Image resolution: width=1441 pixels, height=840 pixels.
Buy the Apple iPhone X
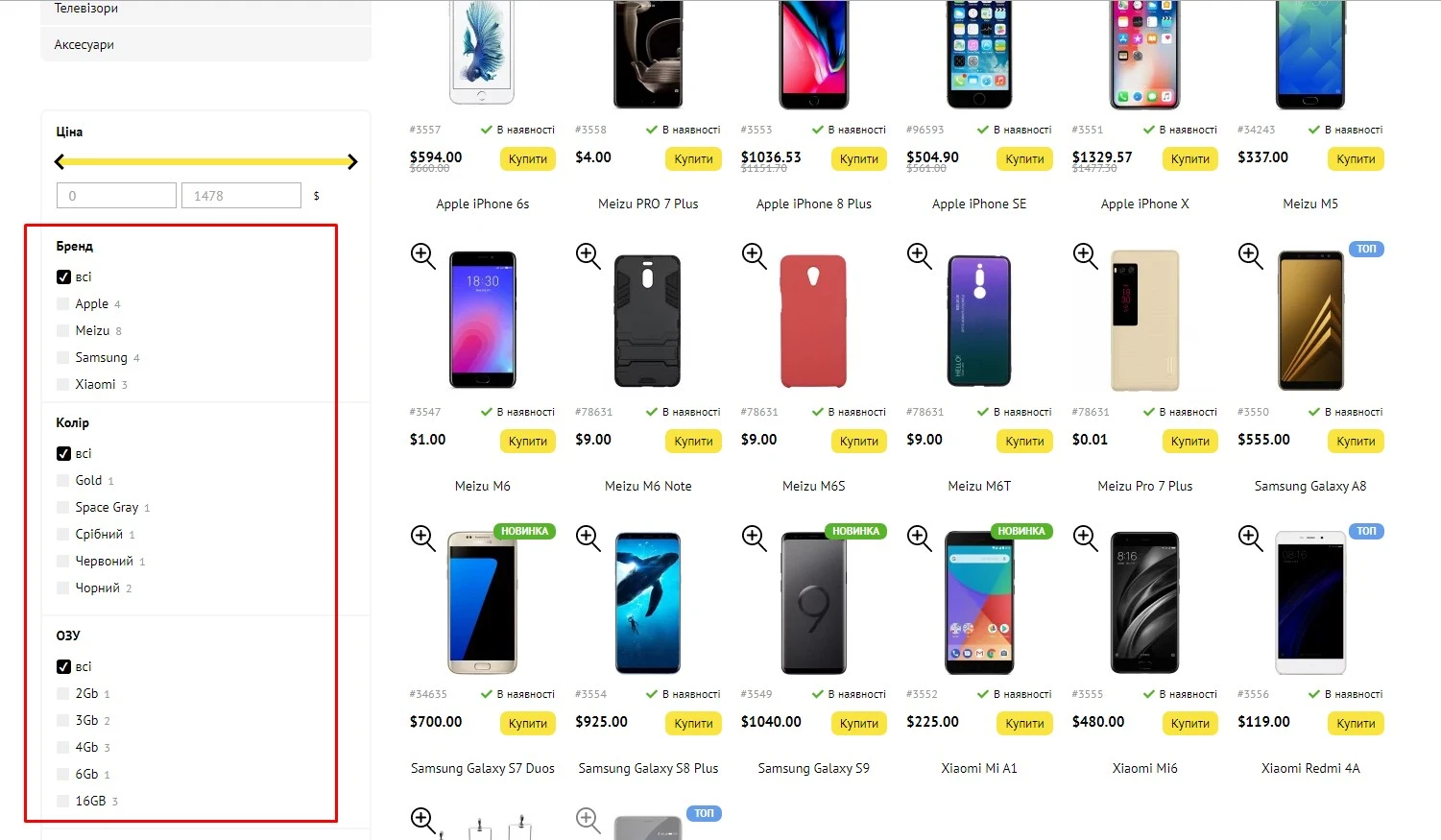point(1189,159)
